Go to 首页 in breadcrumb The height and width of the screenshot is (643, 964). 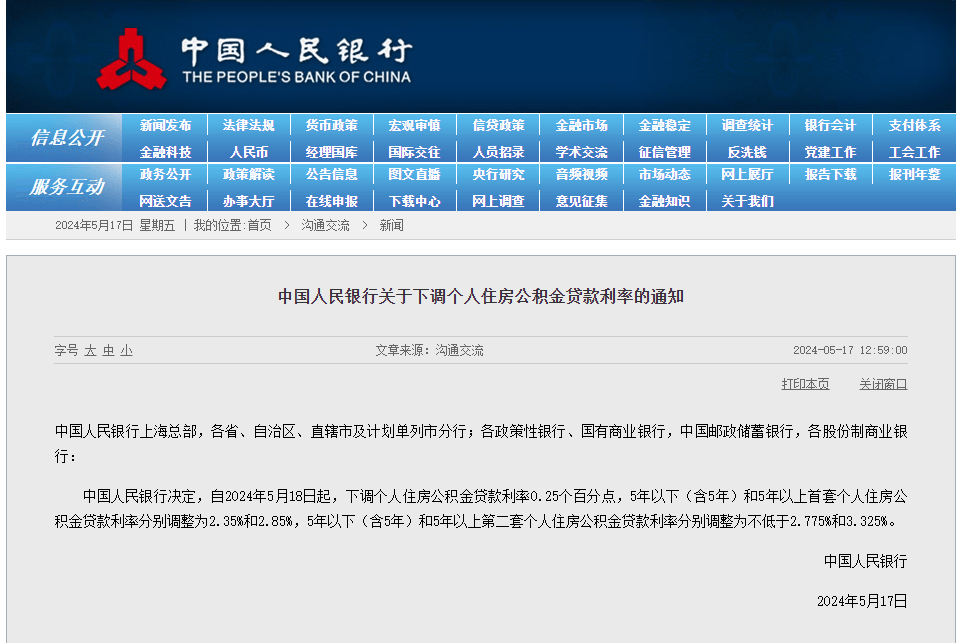[x=259, y=226]
